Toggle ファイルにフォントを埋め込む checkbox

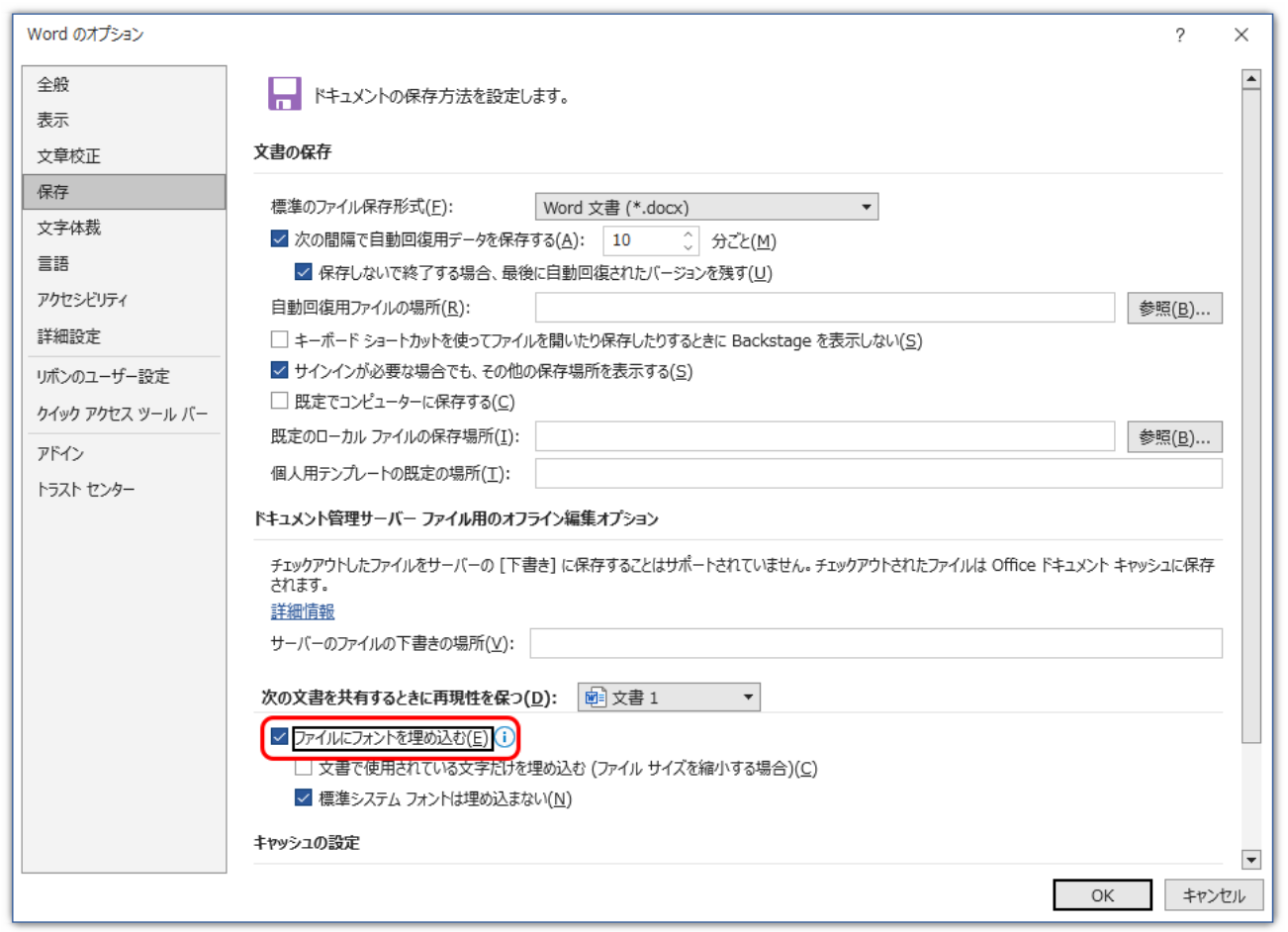coord(279,737)
